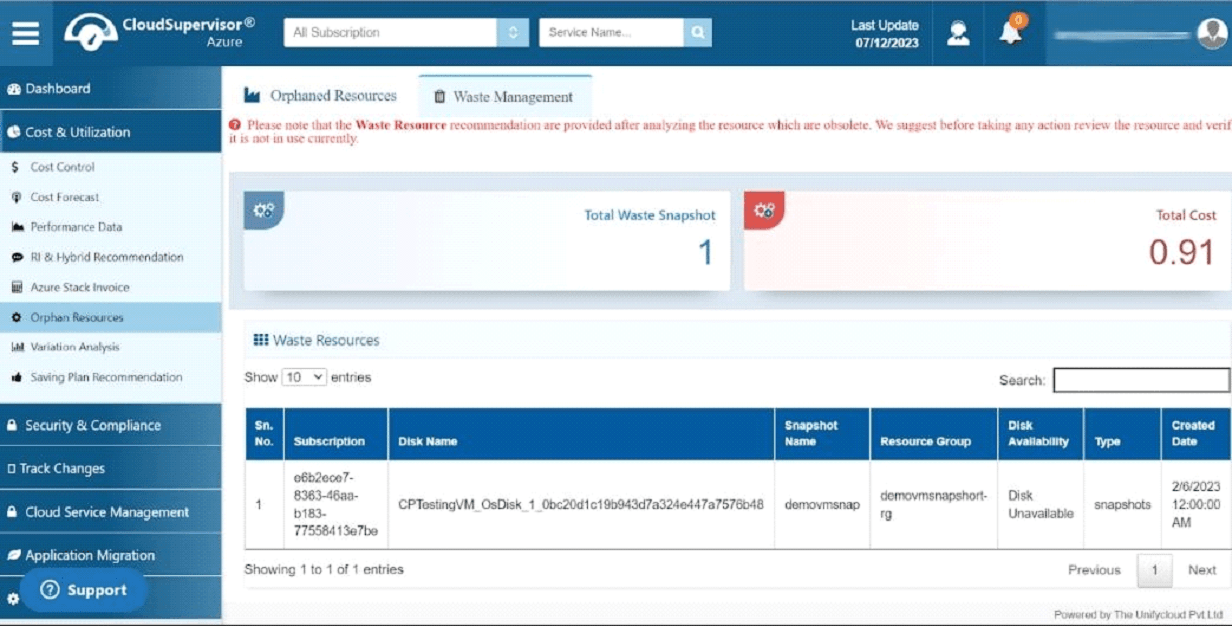Go to the Previous page

point(1094,570)
